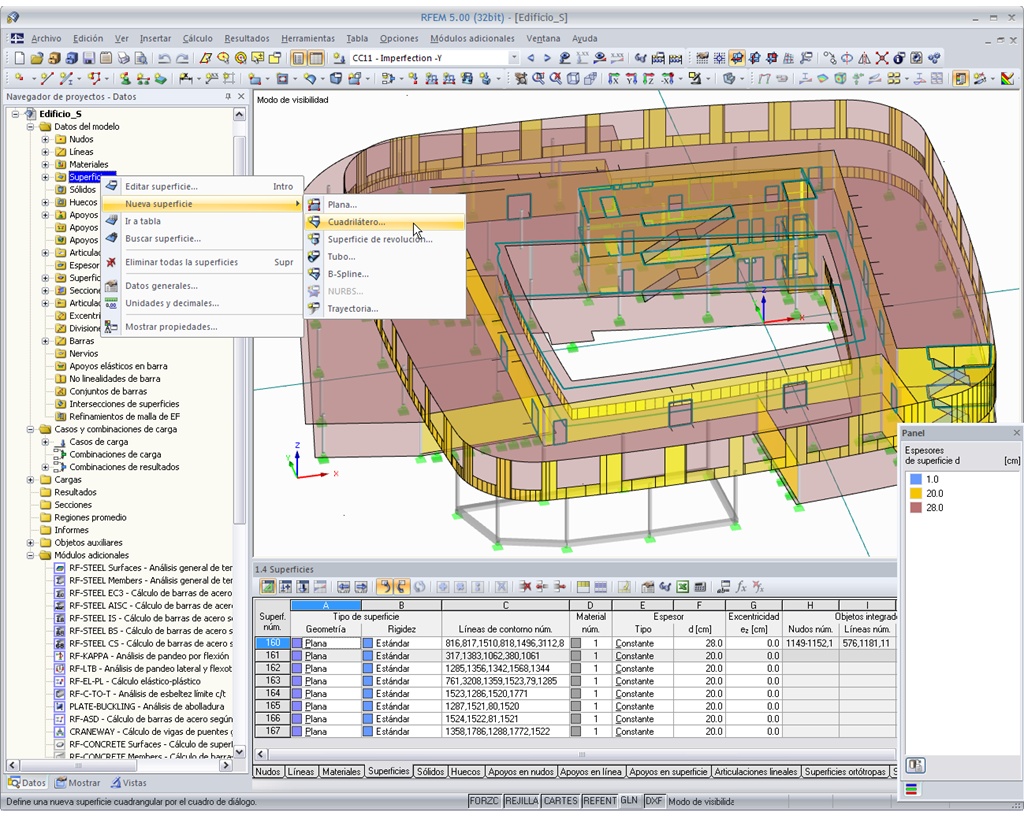Click the 20.0 yellow thickness color swatch
Viewport: 1024px width, 819px height.
point(916,494)
